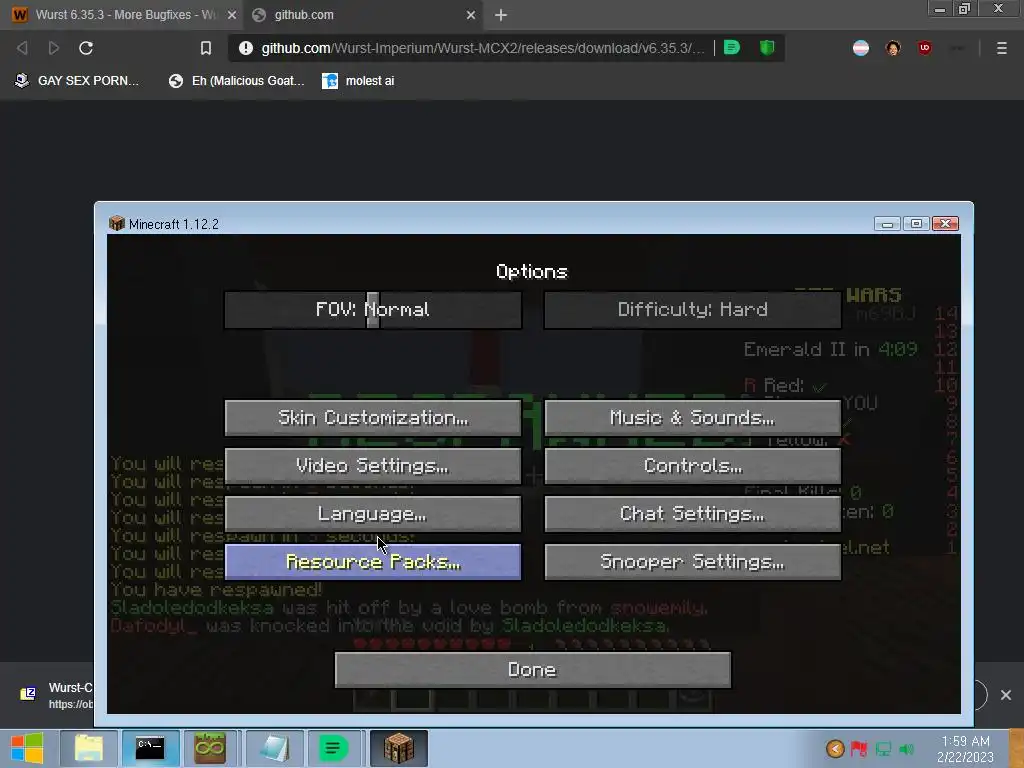The height and width of the screenshot is (768, 1024).
Task: Open the Windows Start menu
Action: (27, 748)
